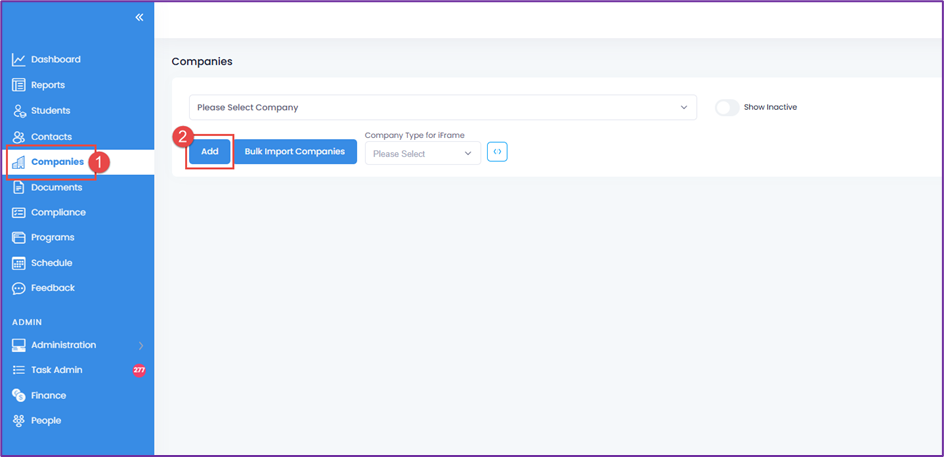Open the Please Select Company dropdown
Image resolution: width=944 pixels, height=457 pixels.
pos(442,107)
